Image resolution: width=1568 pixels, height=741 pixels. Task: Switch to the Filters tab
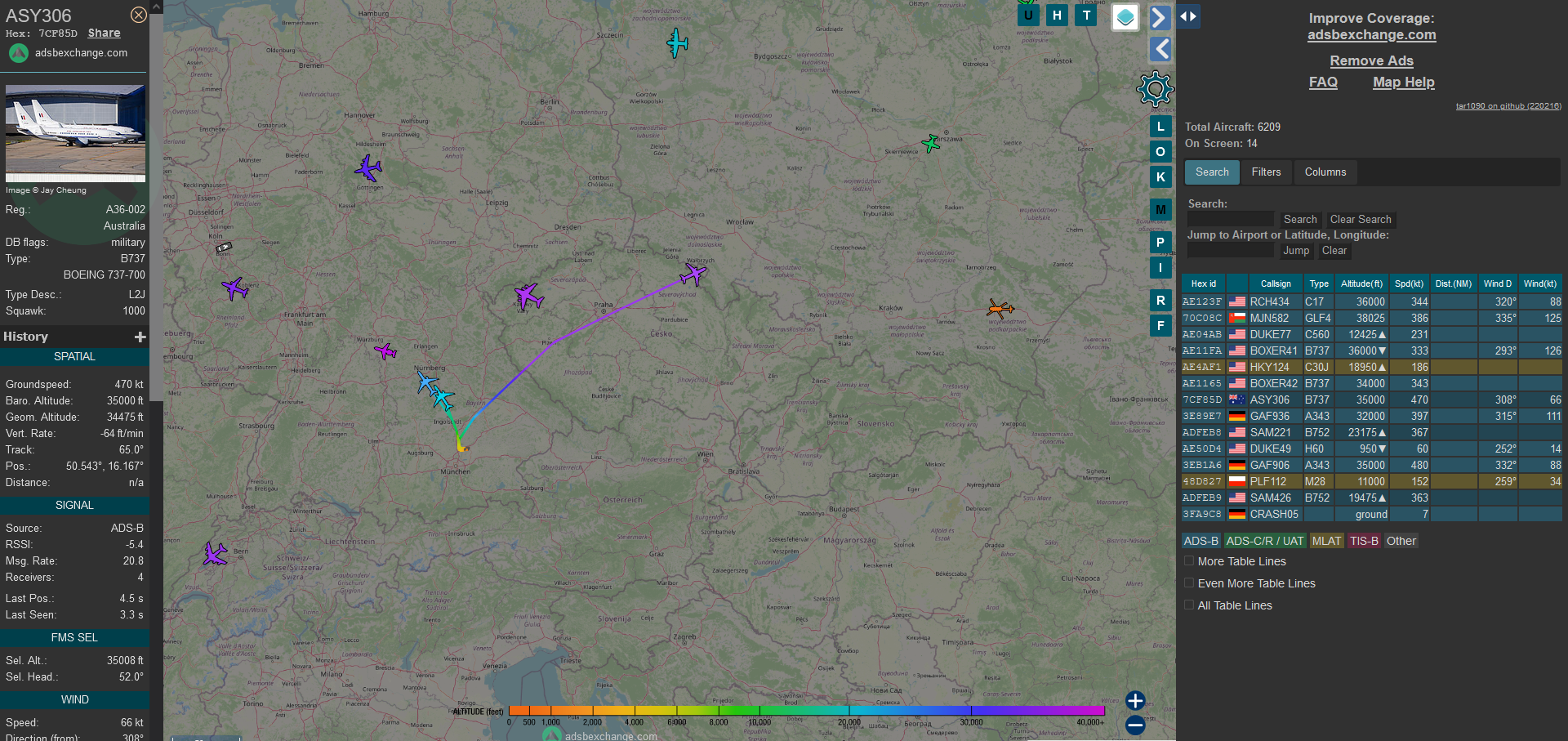1266,172
